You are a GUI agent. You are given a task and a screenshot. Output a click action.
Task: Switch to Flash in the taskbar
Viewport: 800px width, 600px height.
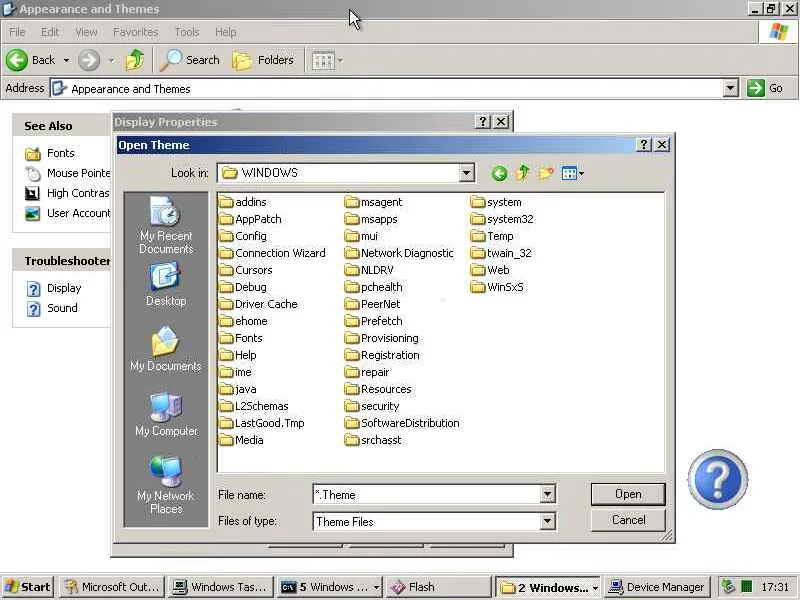(x=439, y=587)
